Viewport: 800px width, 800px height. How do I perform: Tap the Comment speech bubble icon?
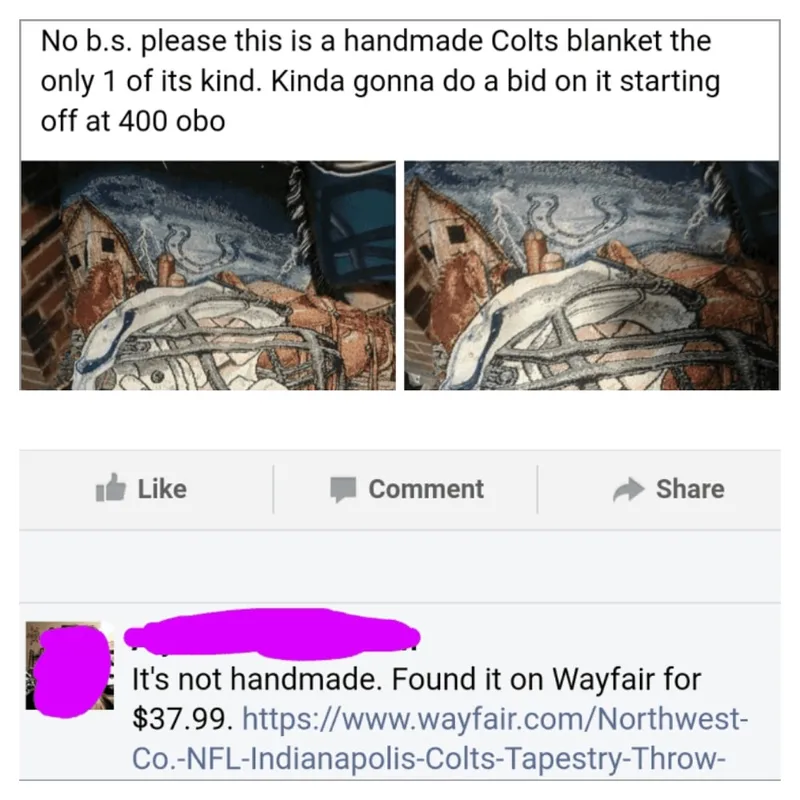[343, 489]
